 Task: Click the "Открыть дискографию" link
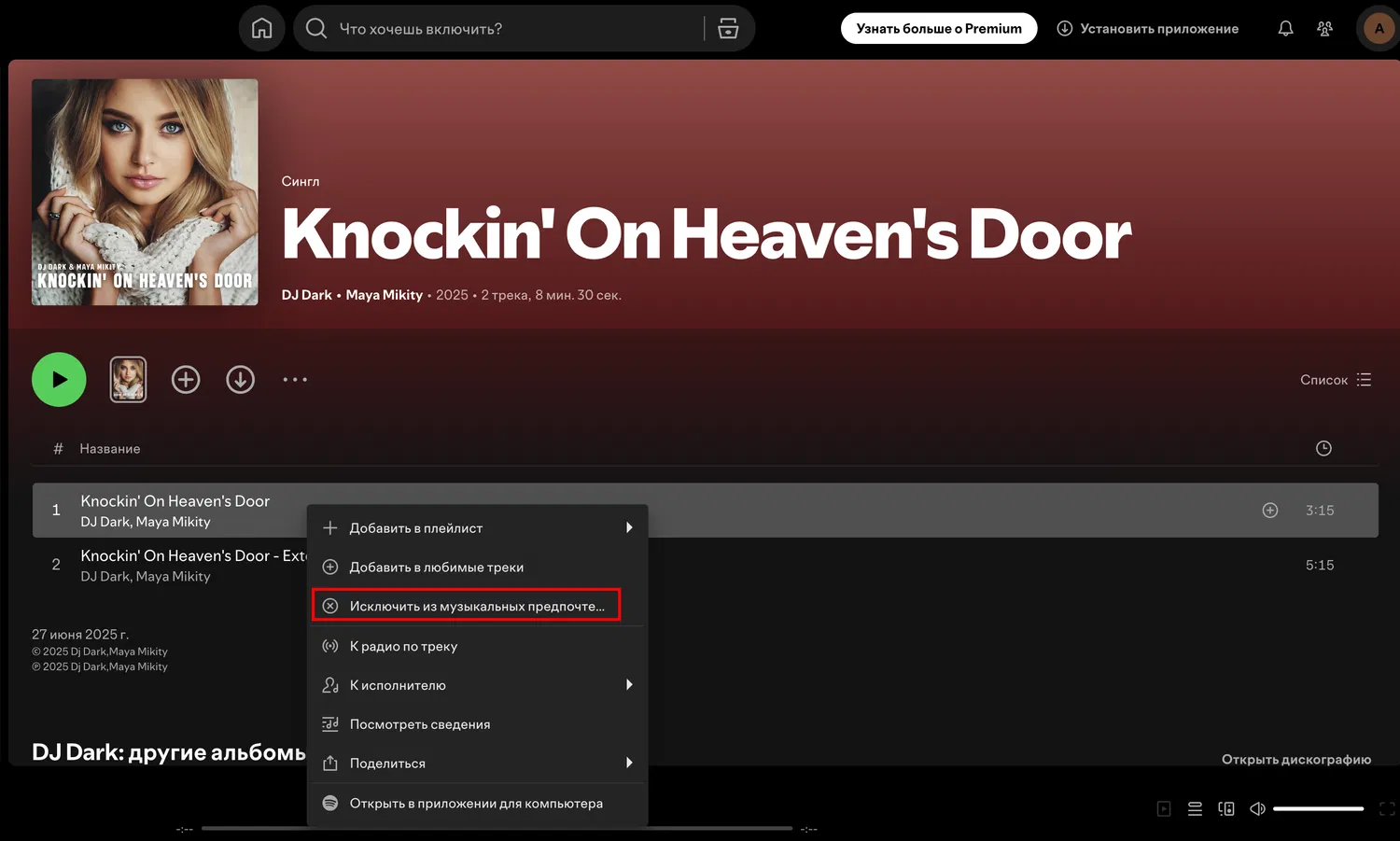click(x=1296, y=760)
